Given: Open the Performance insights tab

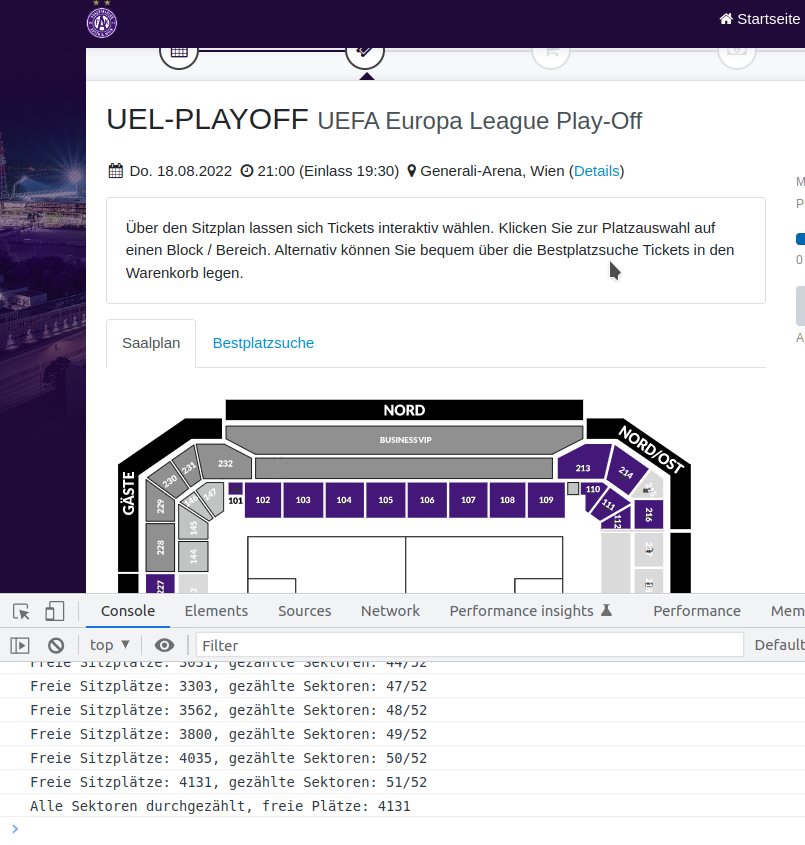Looking at the screenshot, I should click(531, 611).
